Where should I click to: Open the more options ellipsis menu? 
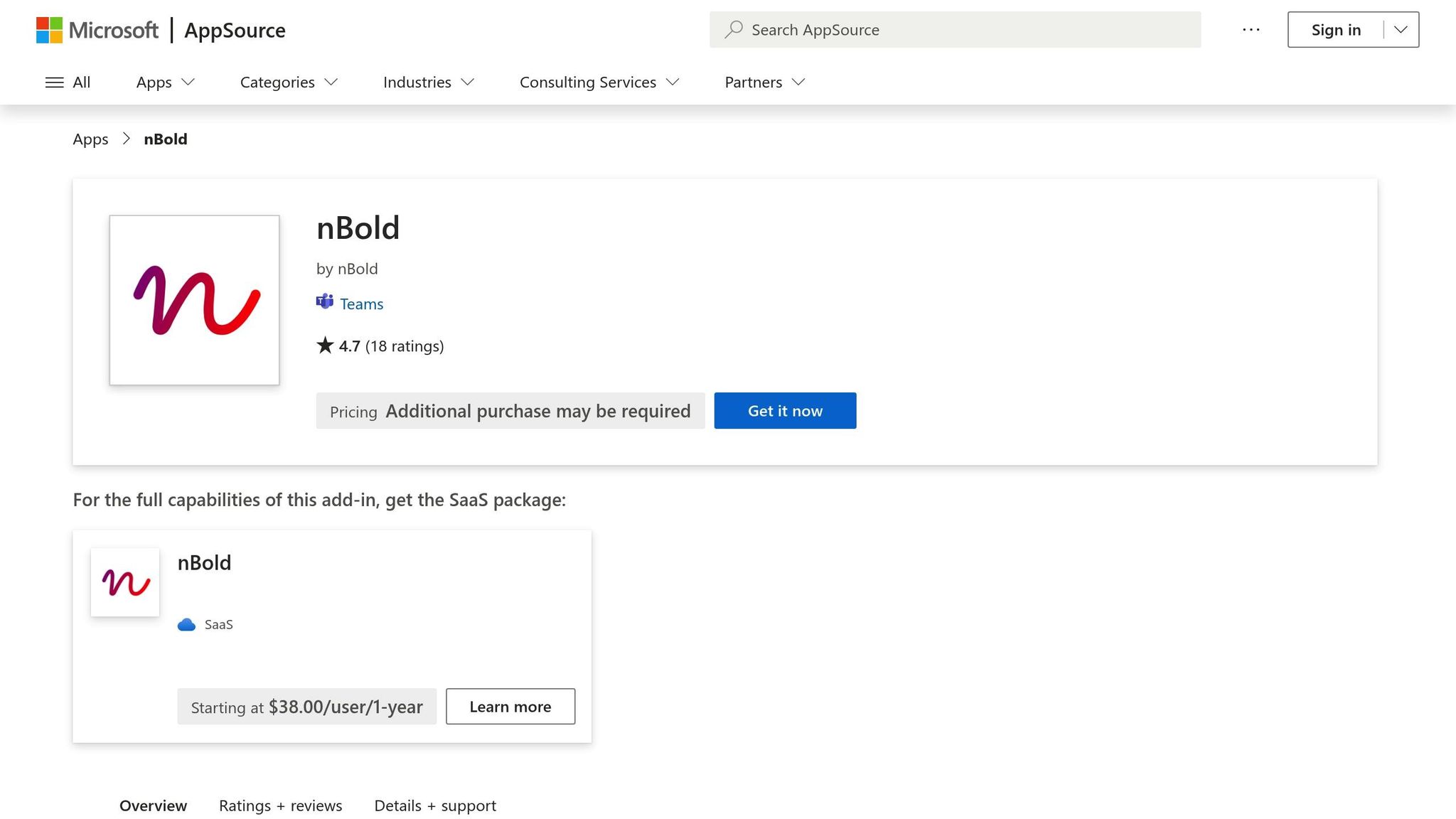pyautogui.click(x=1251, y=30)
